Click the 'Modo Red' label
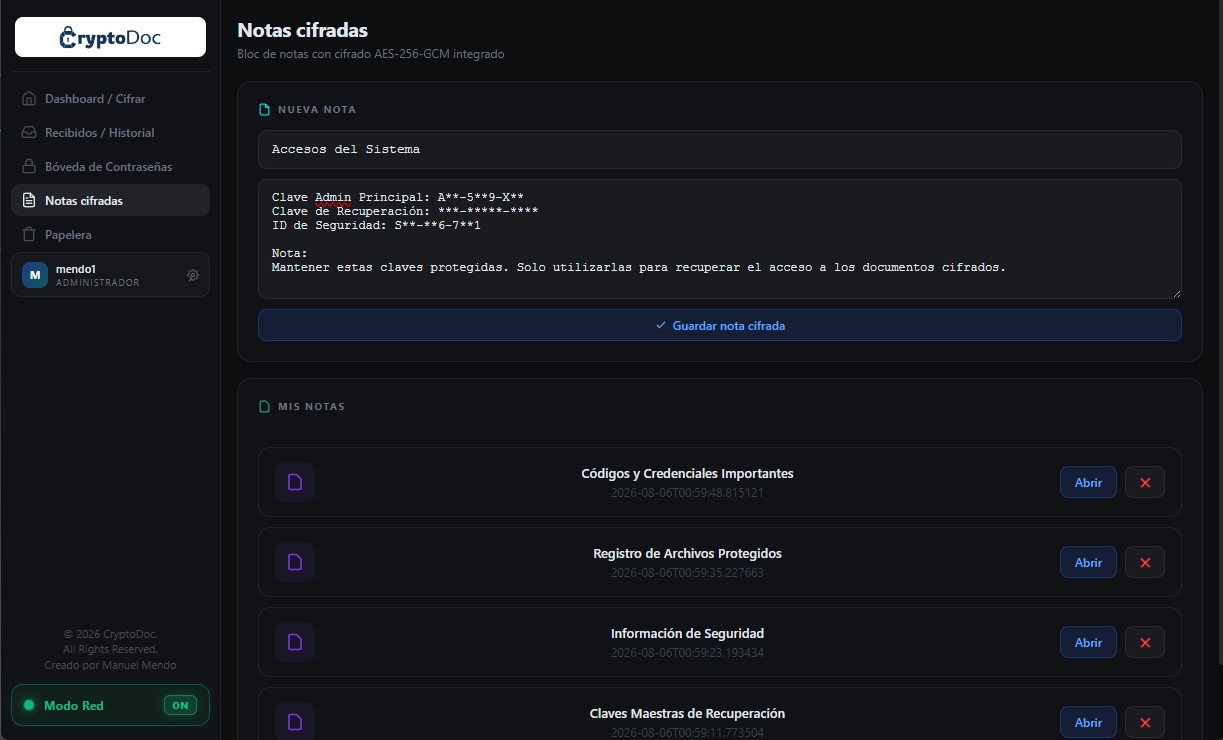Viewport: 1223px width, 740px height. pos(74,706)
